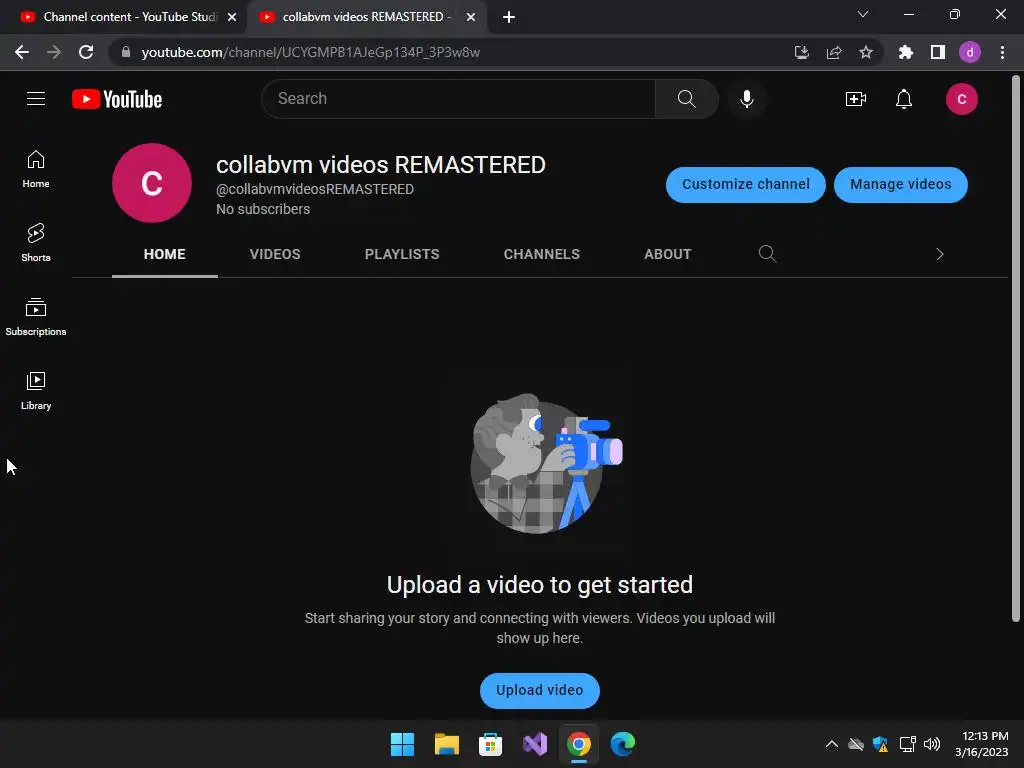Switch to the VIDEOS tab
Viewport: 1024px width, 768px height.
point(275,254)
